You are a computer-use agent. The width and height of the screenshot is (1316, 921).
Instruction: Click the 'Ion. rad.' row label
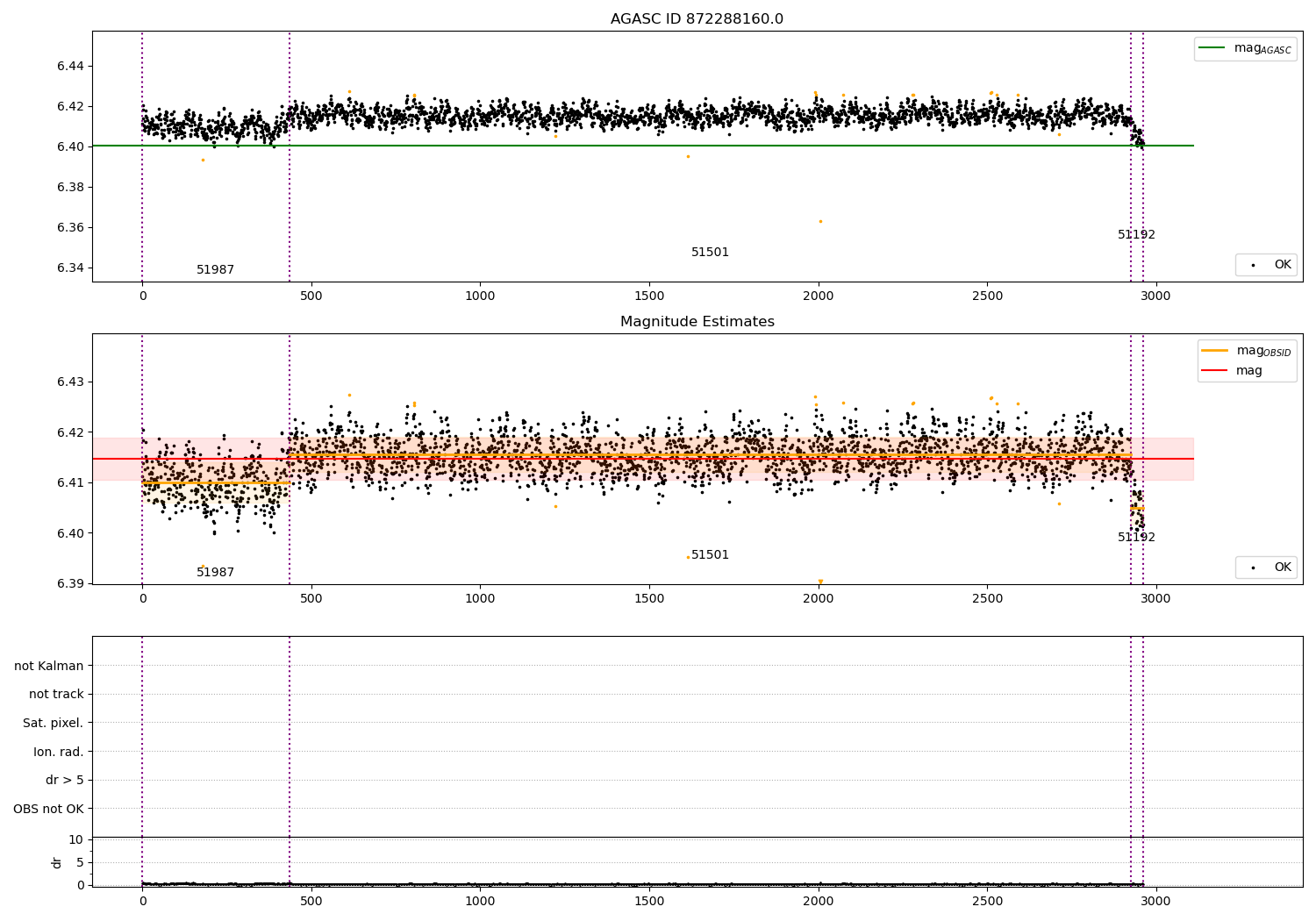[x=59, y=753]
